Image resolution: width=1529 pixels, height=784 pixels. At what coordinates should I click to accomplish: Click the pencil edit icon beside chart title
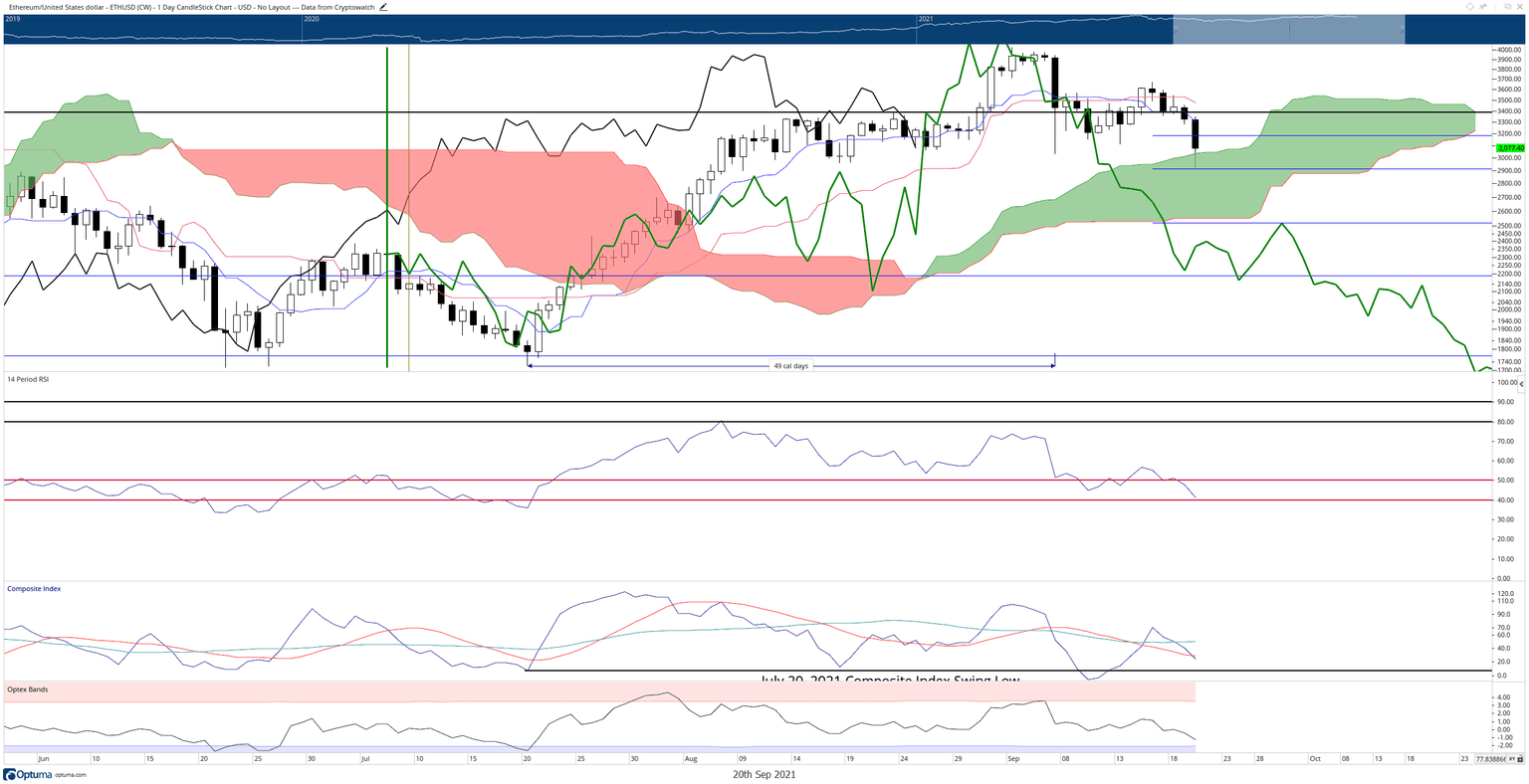383,6
